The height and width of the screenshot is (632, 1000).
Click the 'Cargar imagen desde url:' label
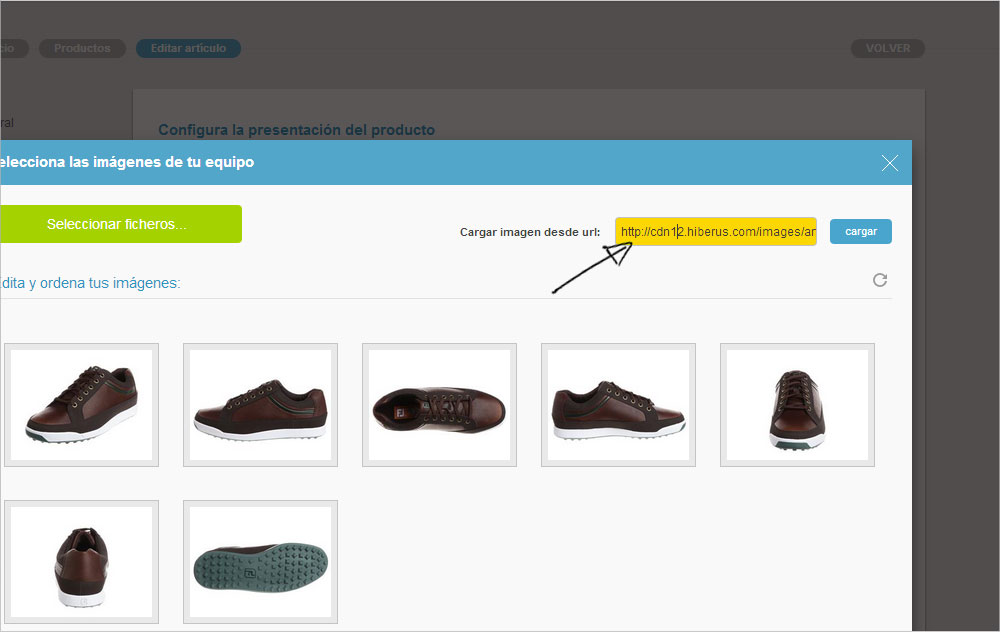pos(530,232)
